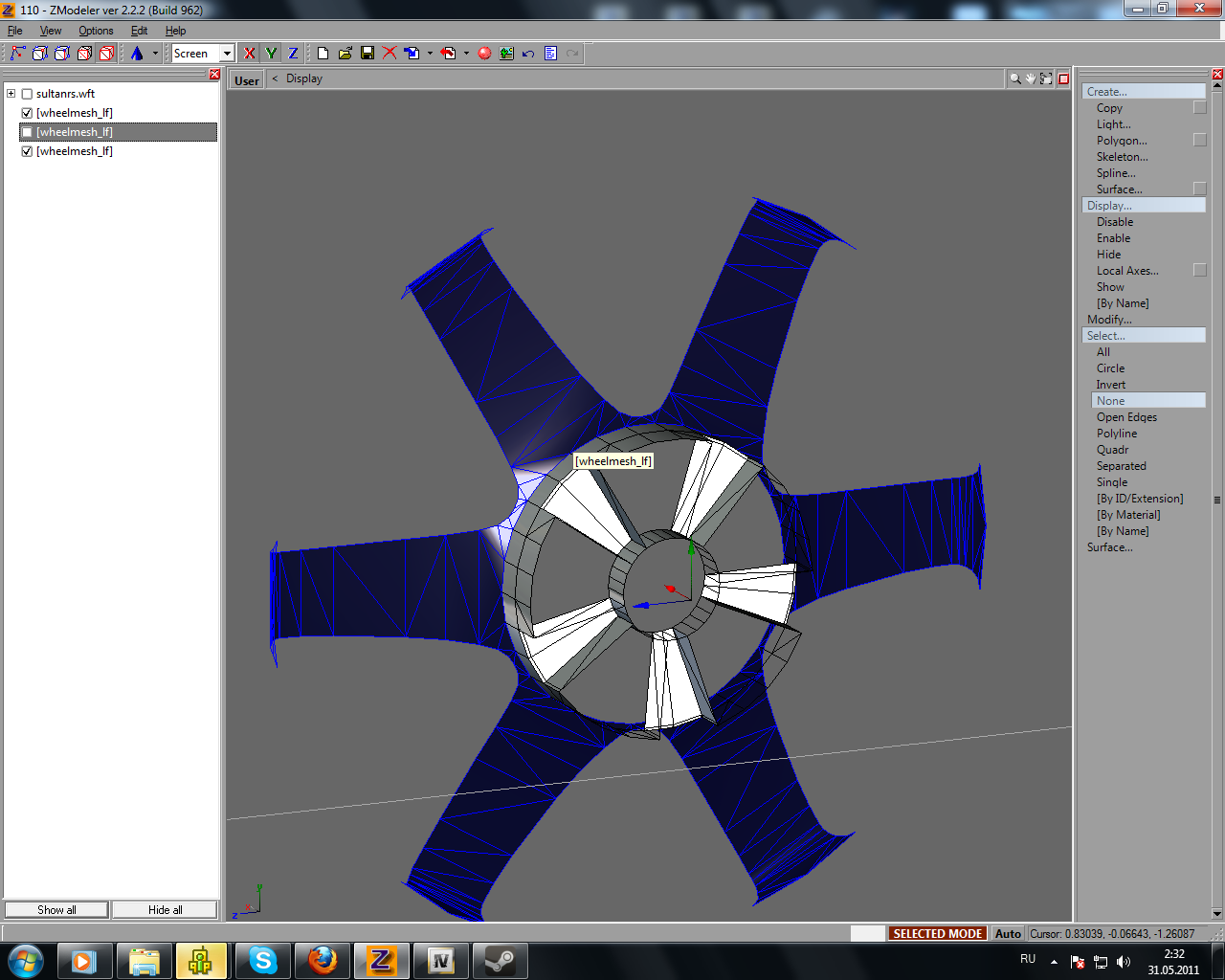Toggle the red selected-mode cube icon
The height and width of the screenshot is (980, 1225).
point(106,54)
